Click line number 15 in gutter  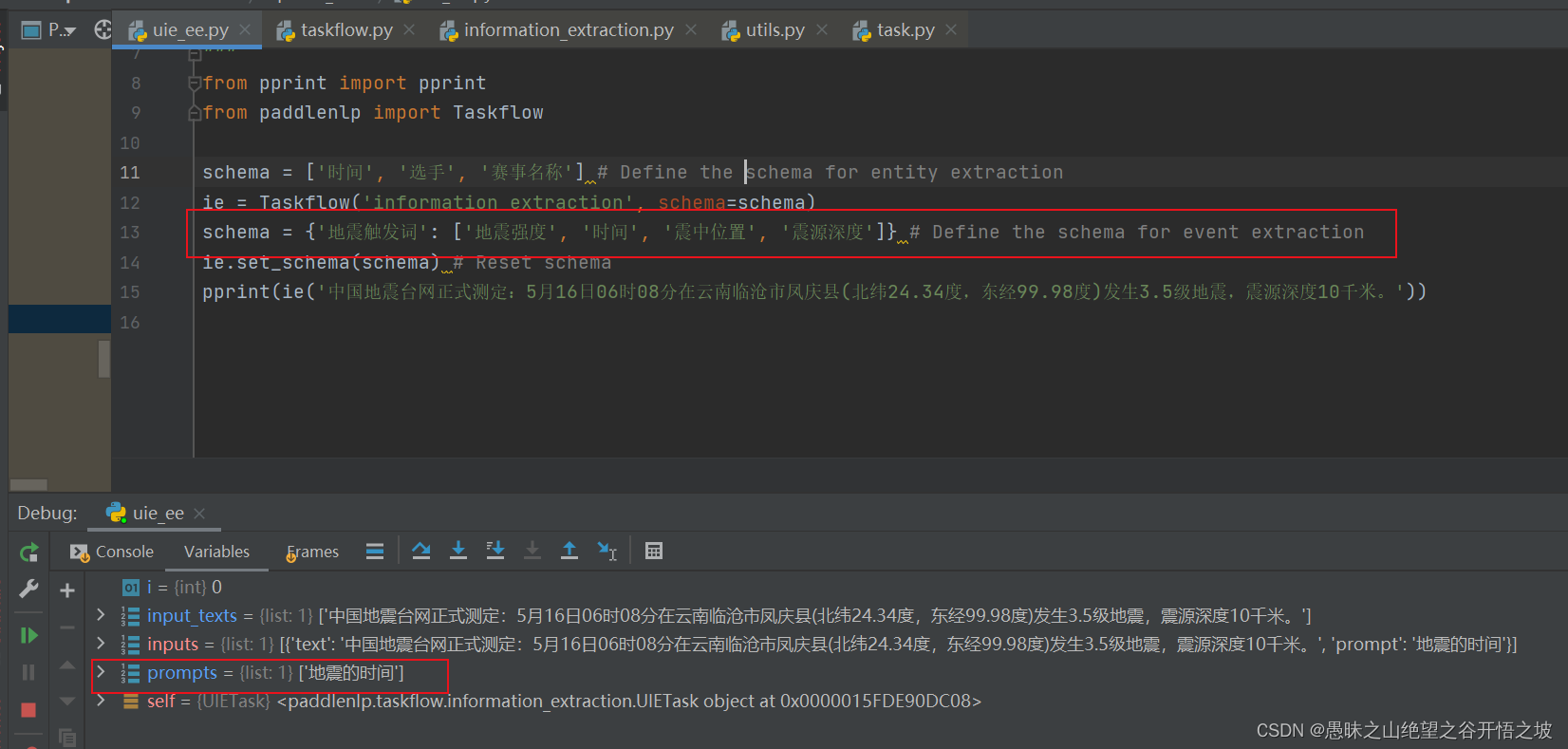pyautogui.click(x=130, y=292)
